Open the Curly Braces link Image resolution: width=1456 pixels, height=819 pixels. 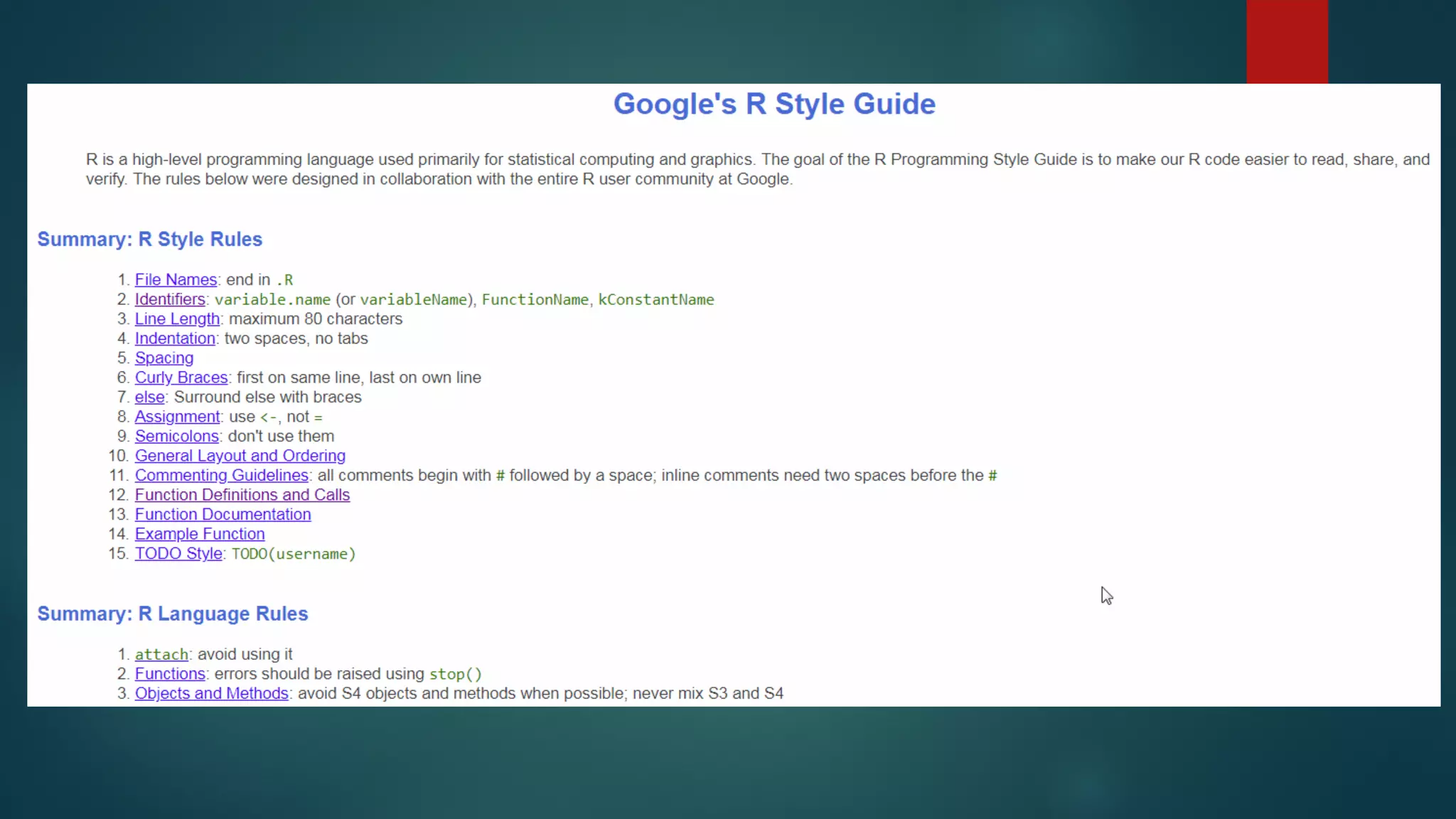181,378
